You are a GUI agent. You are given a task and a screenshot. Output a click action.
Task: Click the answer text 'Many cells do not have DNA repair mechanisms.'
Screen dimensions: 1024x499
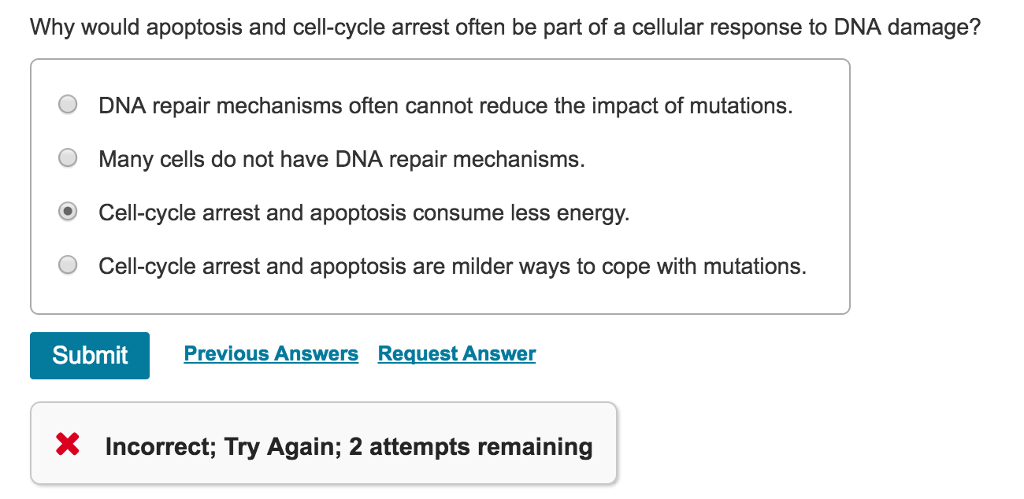(342, 159)
